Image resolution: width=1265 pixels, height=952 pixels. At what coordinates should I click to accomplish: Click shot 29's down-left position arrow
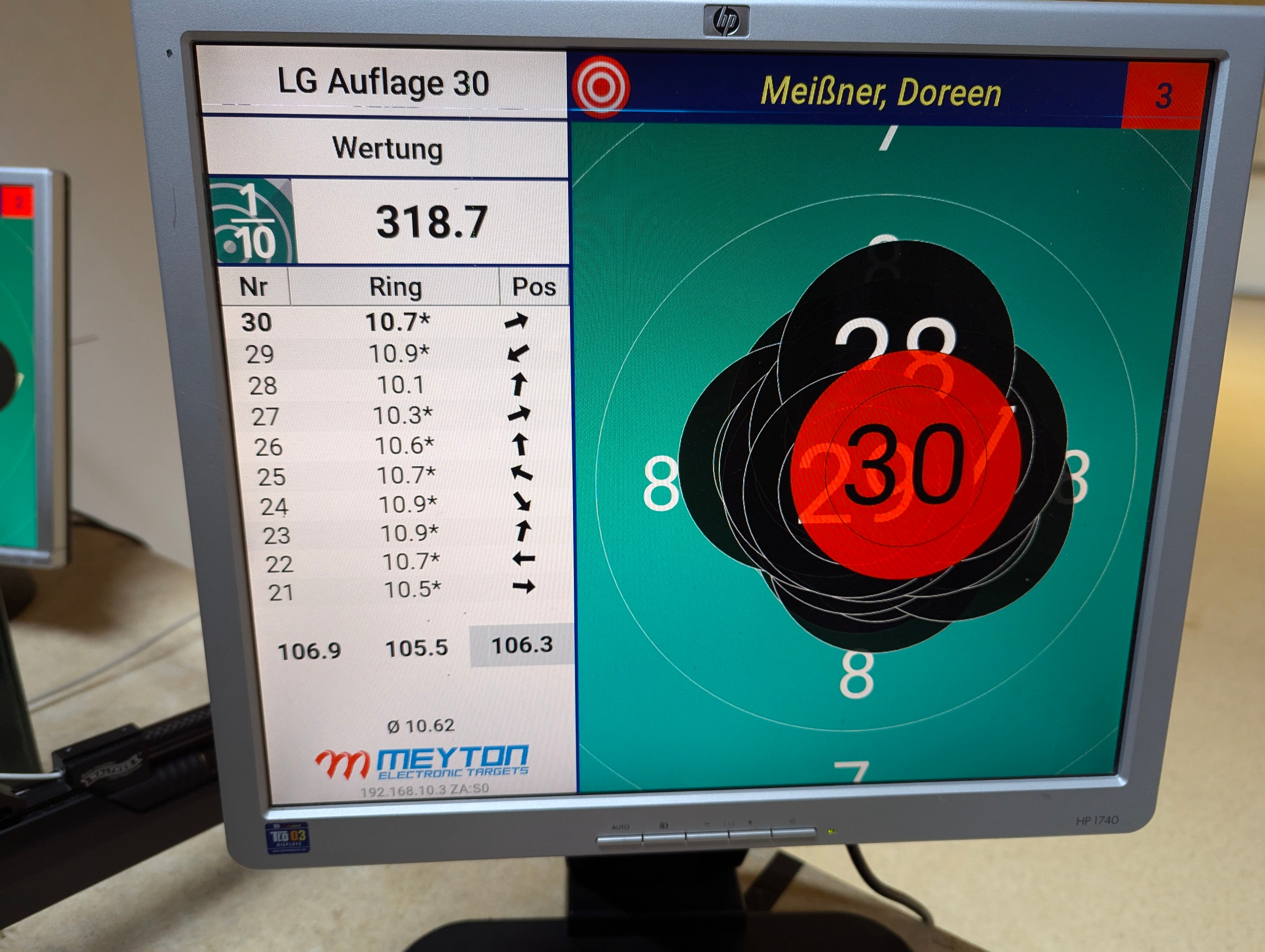click(x=517, y=353)
